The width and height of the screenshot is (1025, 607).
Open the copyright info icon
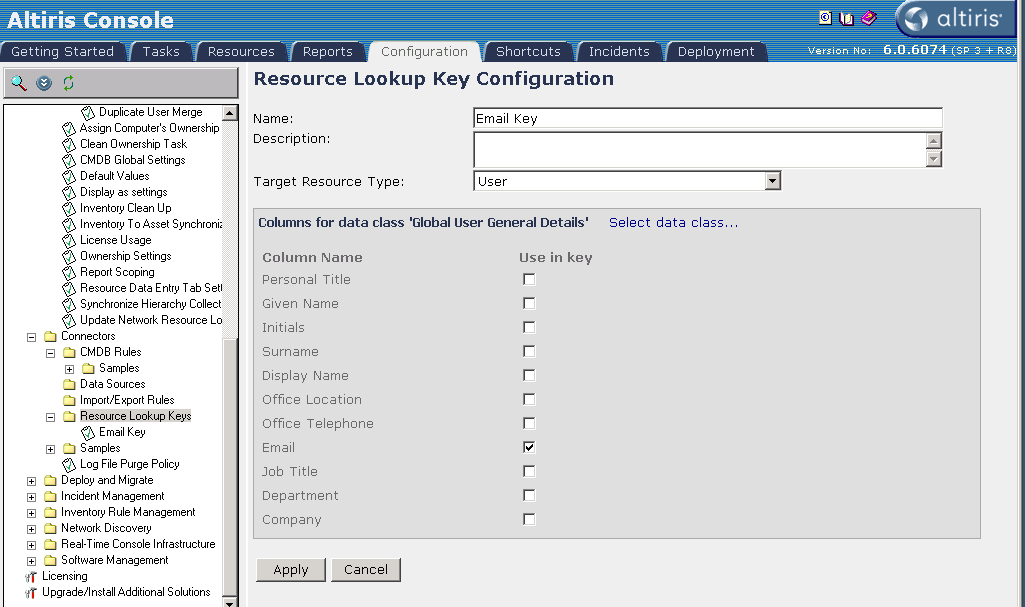(x=825, y=18)
